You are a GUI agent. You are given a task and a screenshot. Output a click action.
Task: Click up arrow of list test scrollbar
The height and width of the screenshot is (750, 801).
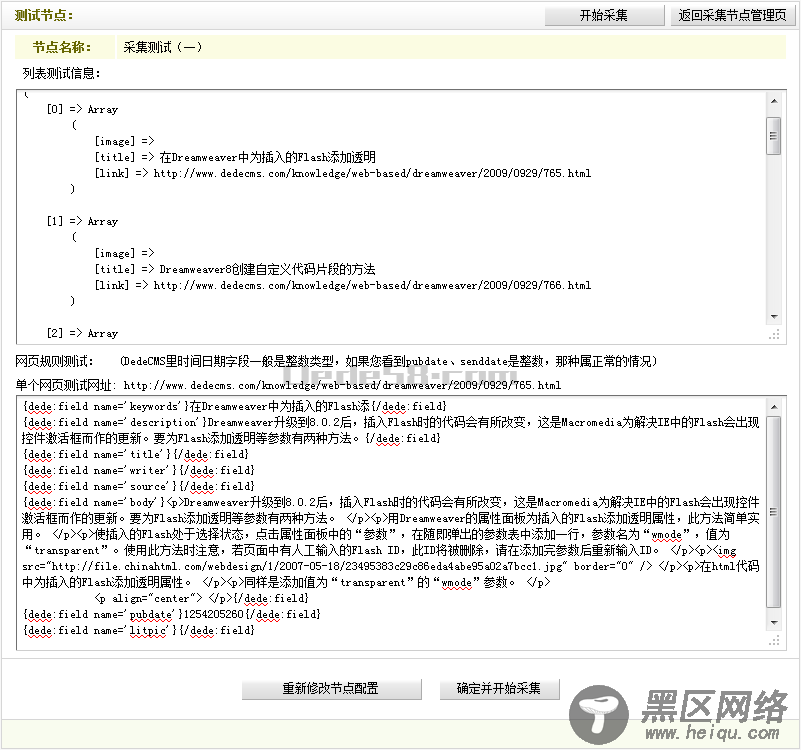[x=774, y=101]
